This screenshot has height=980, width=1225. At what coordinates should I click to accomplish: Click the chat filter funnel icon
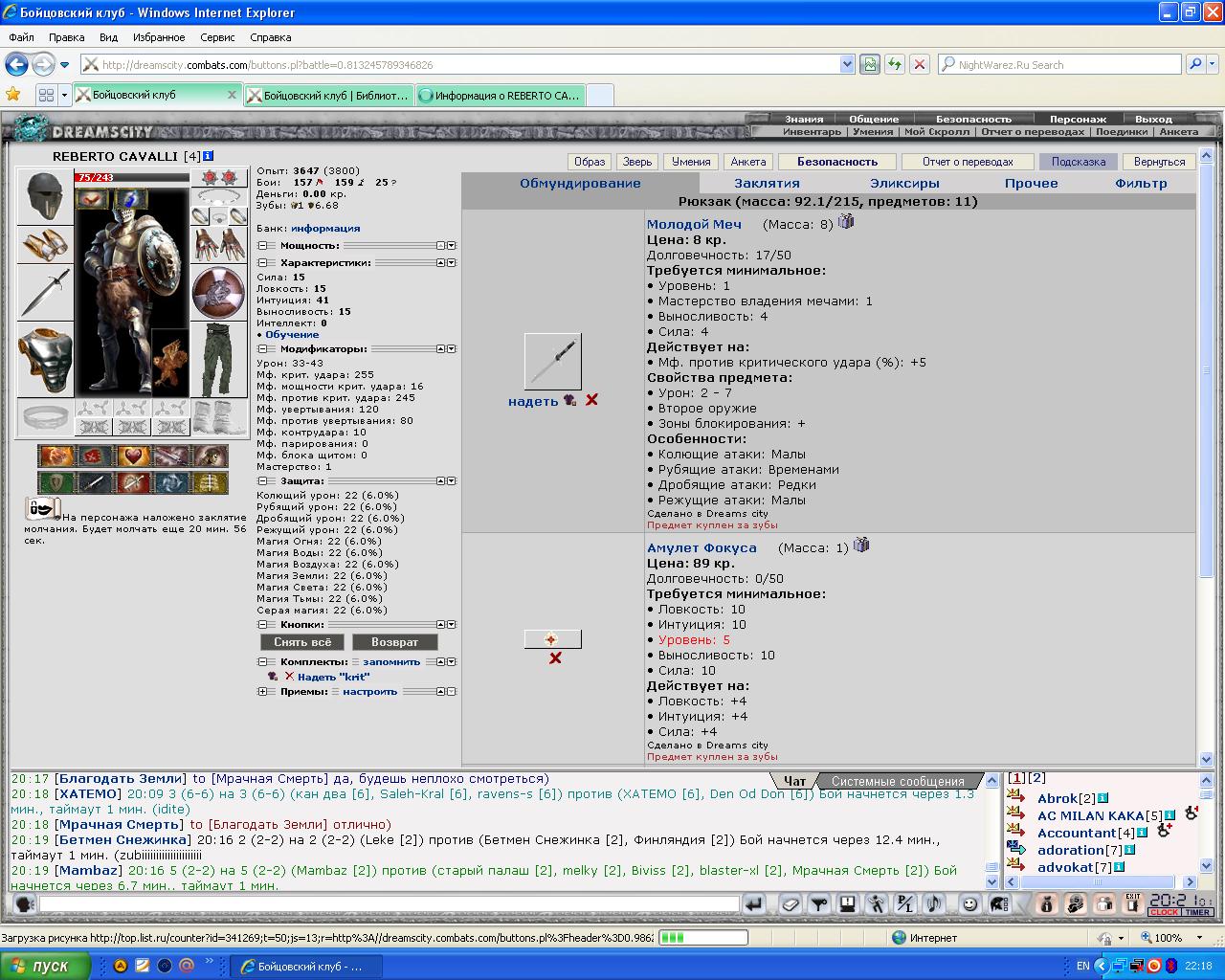coord(819,903)
